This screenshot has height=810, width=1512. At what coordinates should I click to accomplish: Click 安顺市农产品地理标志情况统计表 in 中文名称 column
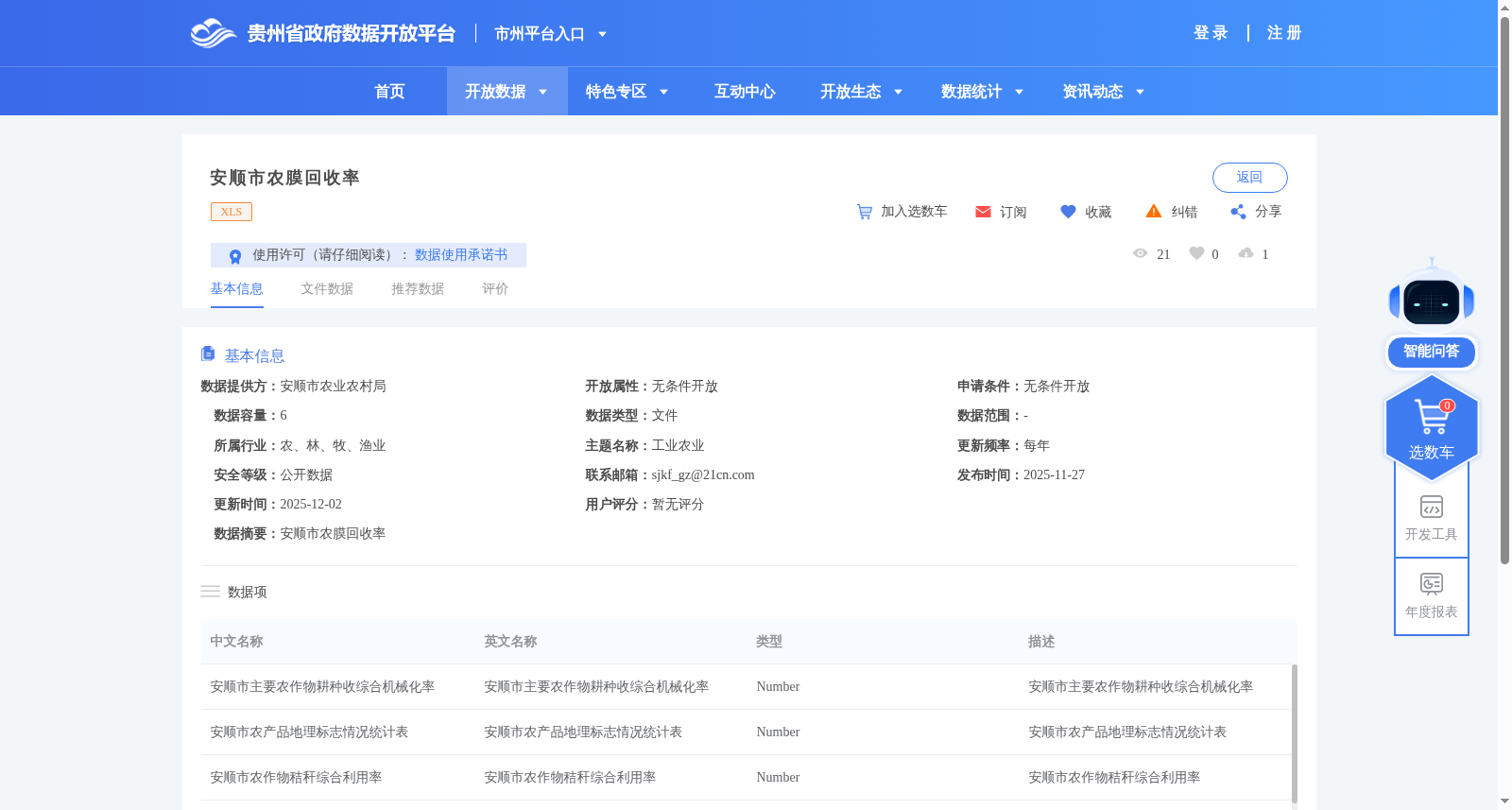tap(309, 732)
